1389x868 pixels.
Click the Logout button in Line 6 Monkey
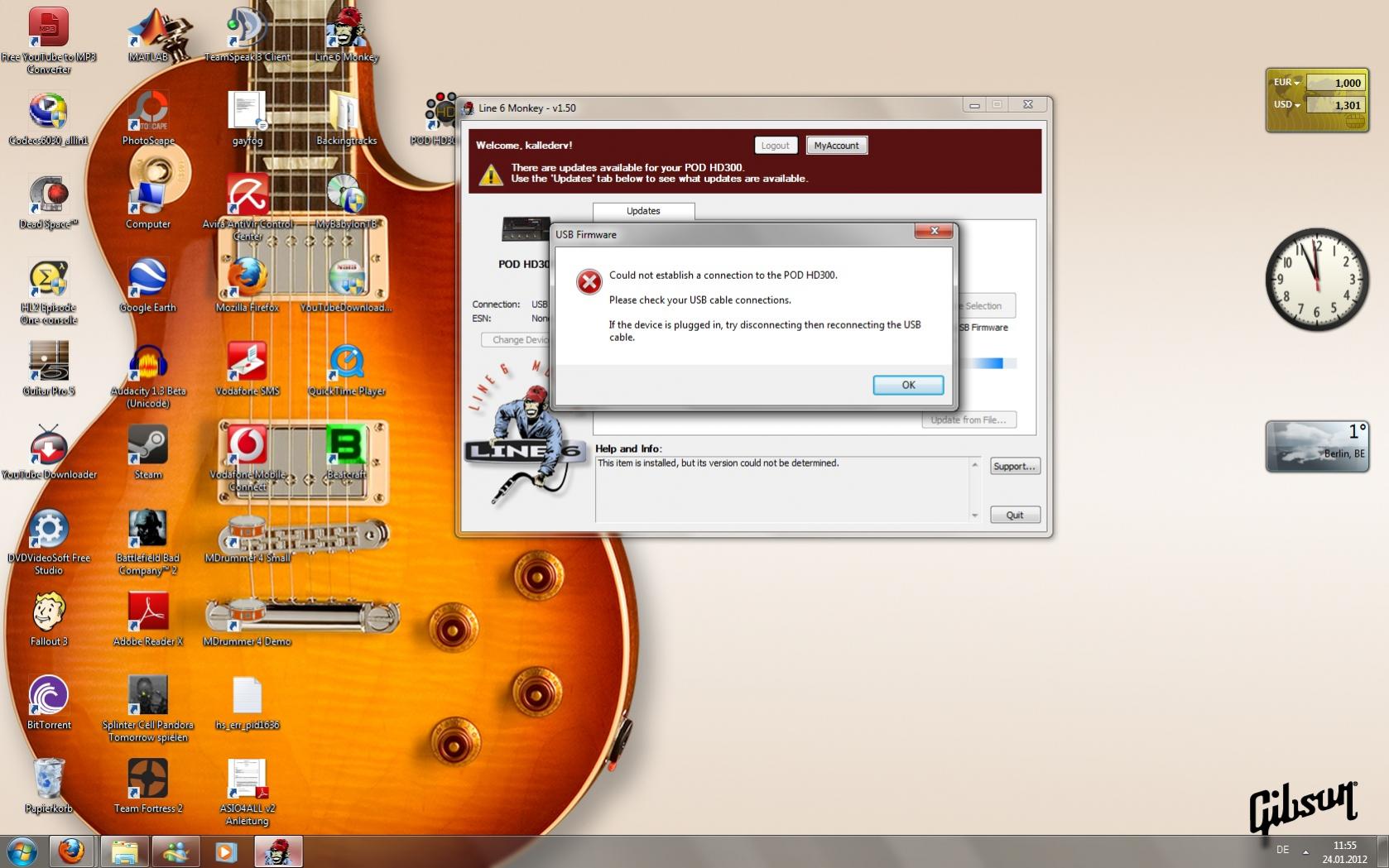pyautogui.click(x=775, y=146)
